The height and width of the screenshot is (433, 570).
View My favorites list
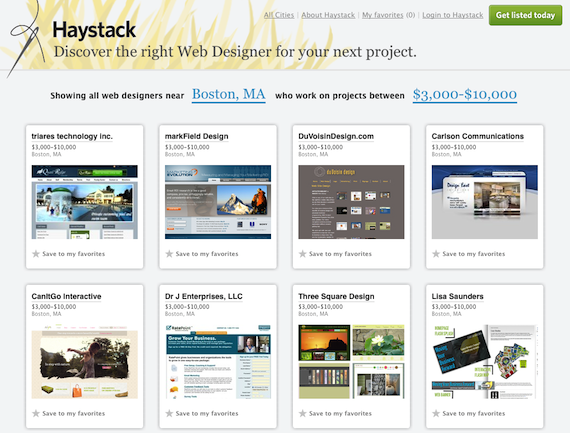[x=383, y=15]
